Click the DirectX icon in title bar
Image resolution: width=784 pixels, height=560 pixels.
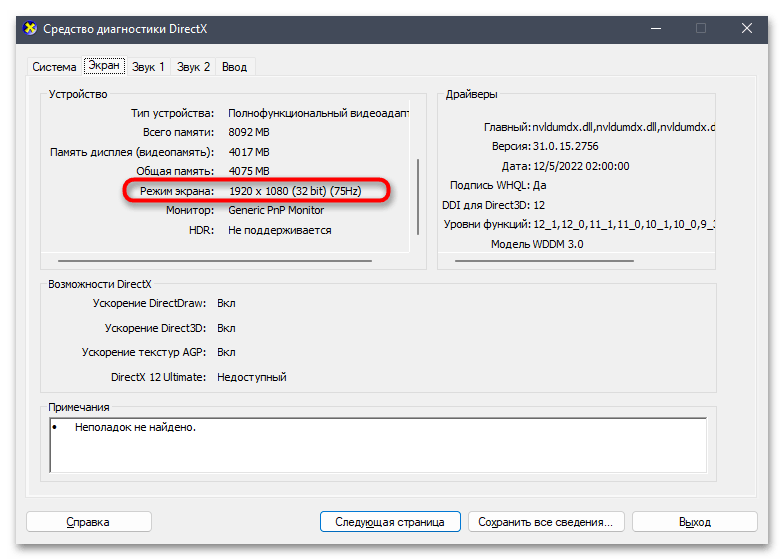click(30, 28)
